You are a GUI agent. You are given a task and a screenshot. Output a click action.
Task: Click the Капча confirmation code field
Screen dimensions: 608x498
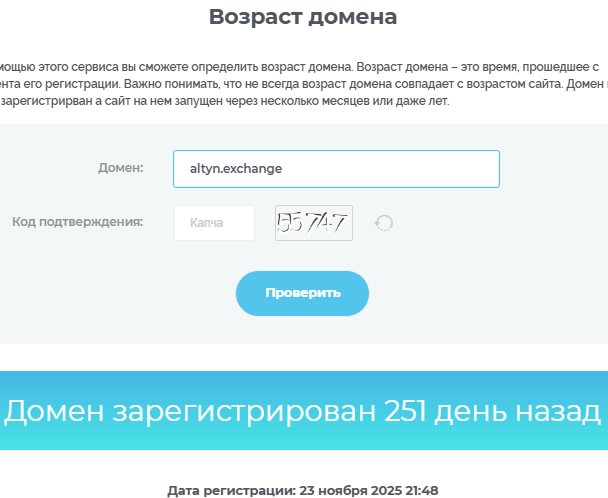214,223
